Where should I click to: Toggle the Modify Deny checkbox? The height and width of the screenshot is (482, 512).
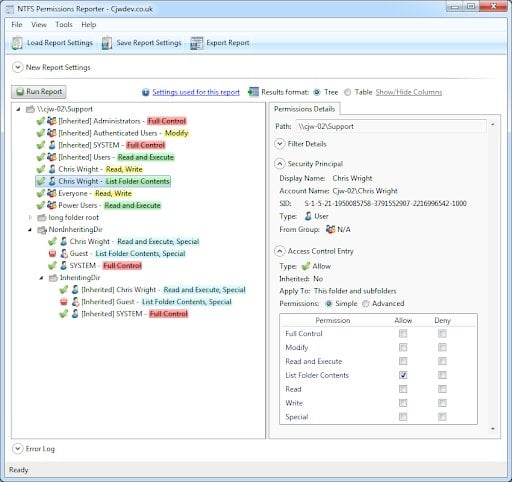pyautogui.click(x=442, y=348)
